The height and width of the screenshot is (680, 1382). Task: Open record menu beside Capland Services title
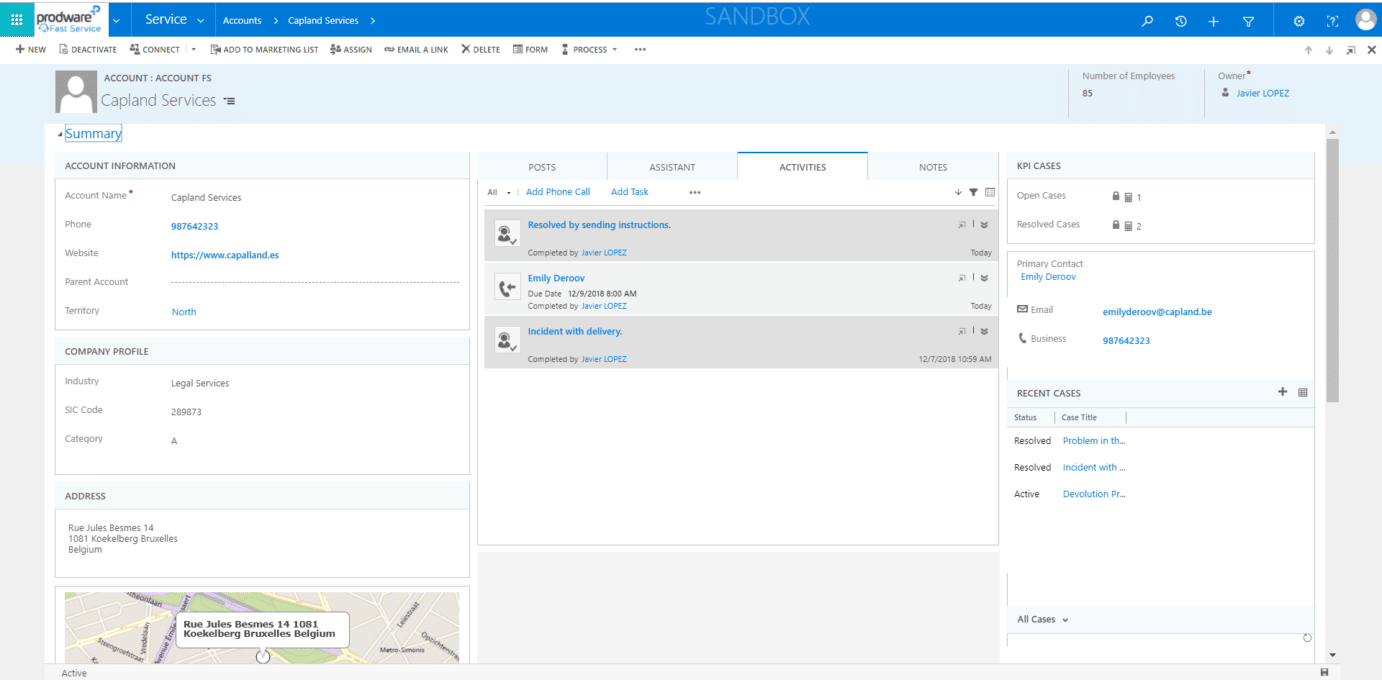pos(229,101)
